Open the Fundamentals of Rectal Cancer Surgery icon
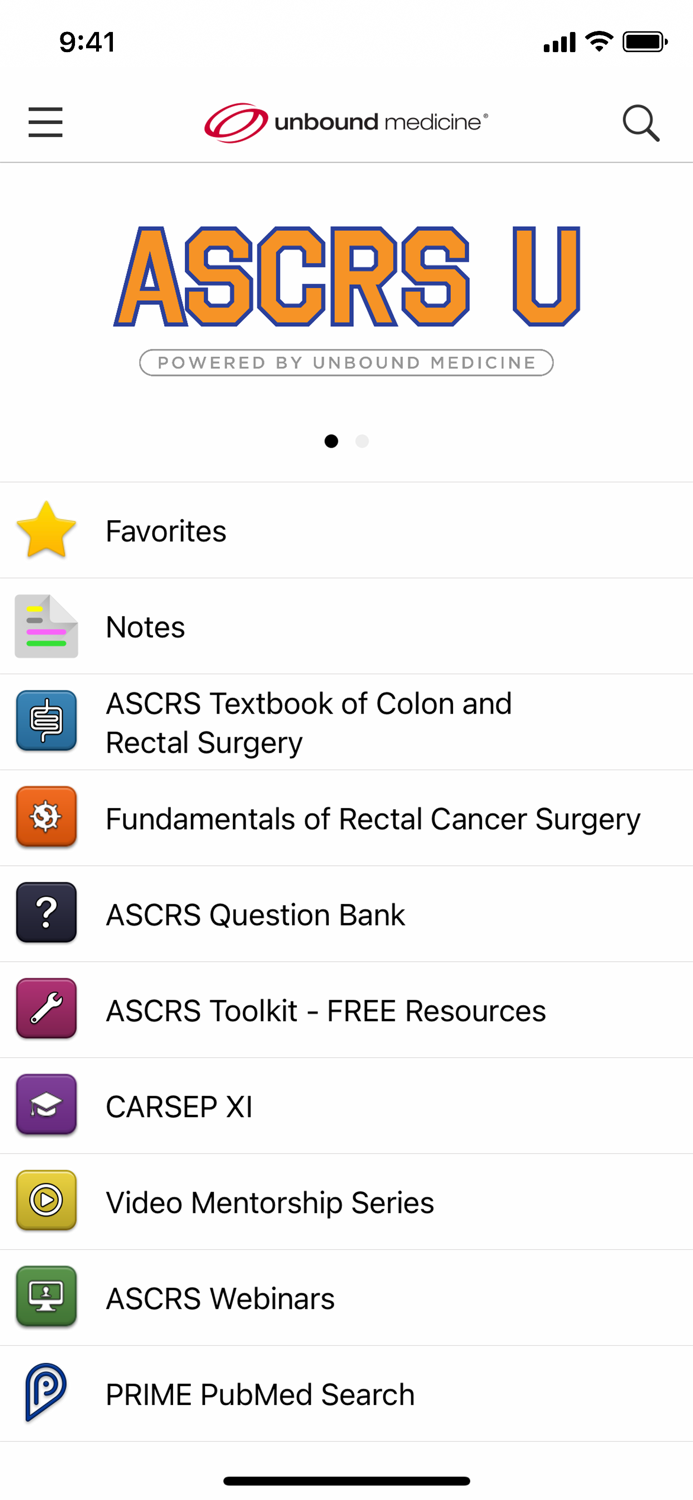This screenshot has width=693, height=1500. tap(44, 817)
